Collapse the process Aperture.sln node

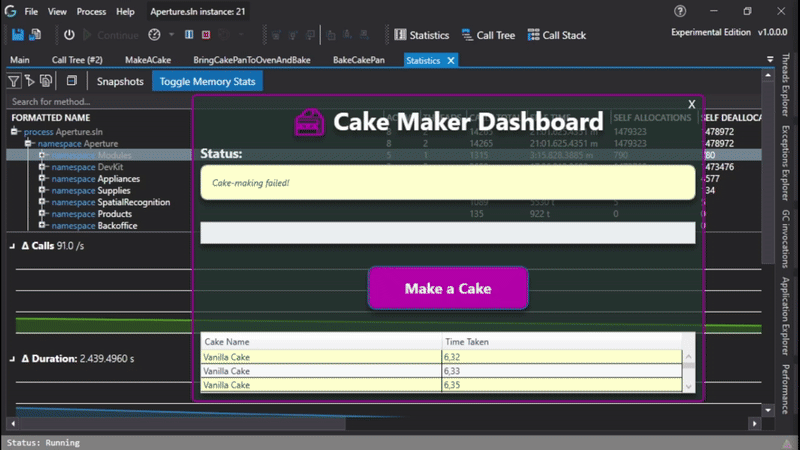16,132
